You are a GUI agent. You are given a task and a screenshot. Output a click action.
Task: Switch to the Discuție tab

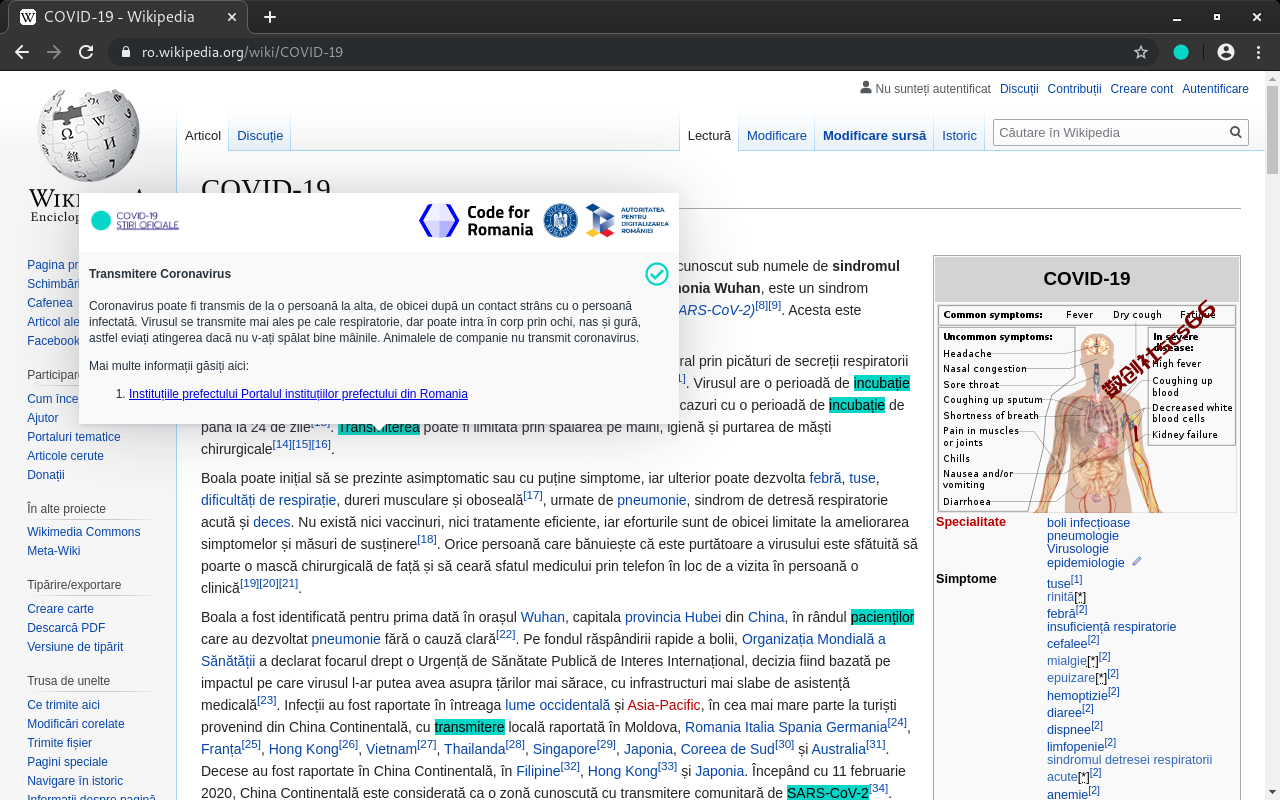(260, 135)
